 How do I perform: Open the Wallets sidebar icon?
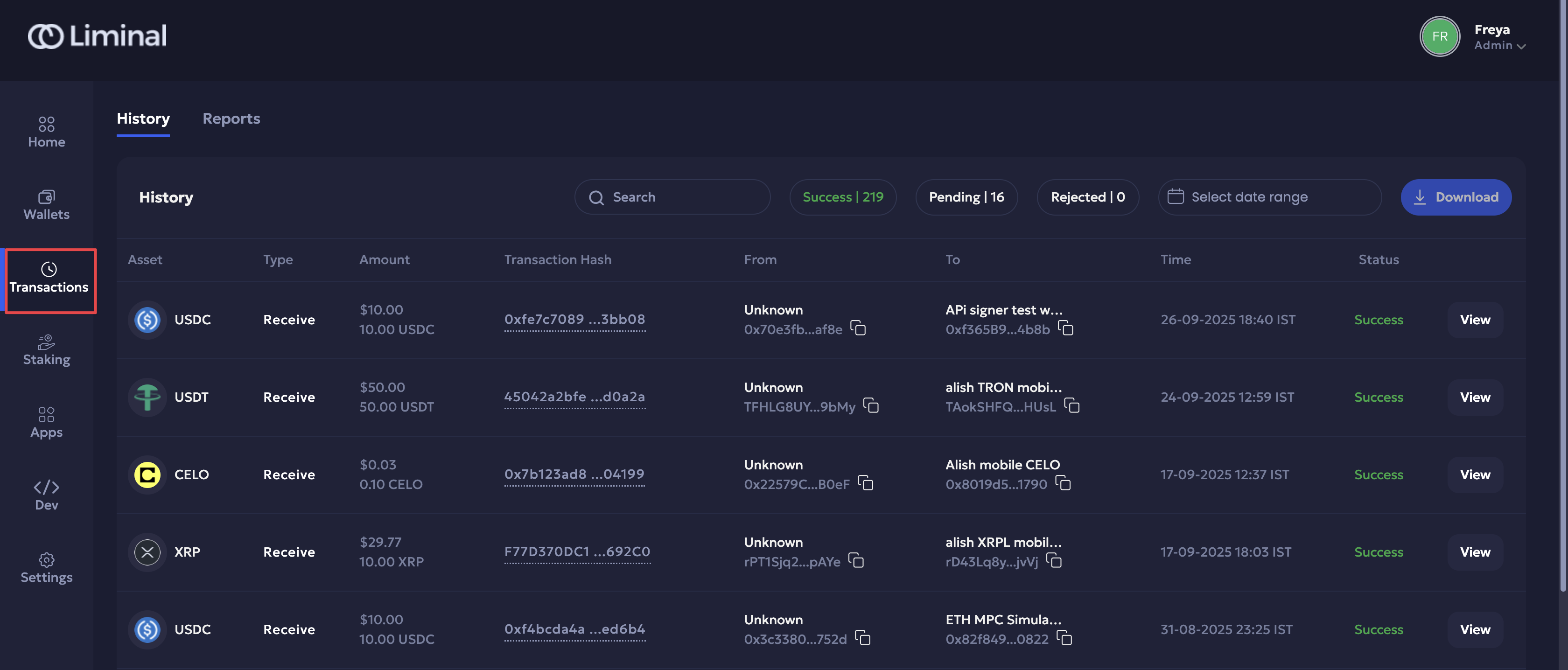(46, 204)
